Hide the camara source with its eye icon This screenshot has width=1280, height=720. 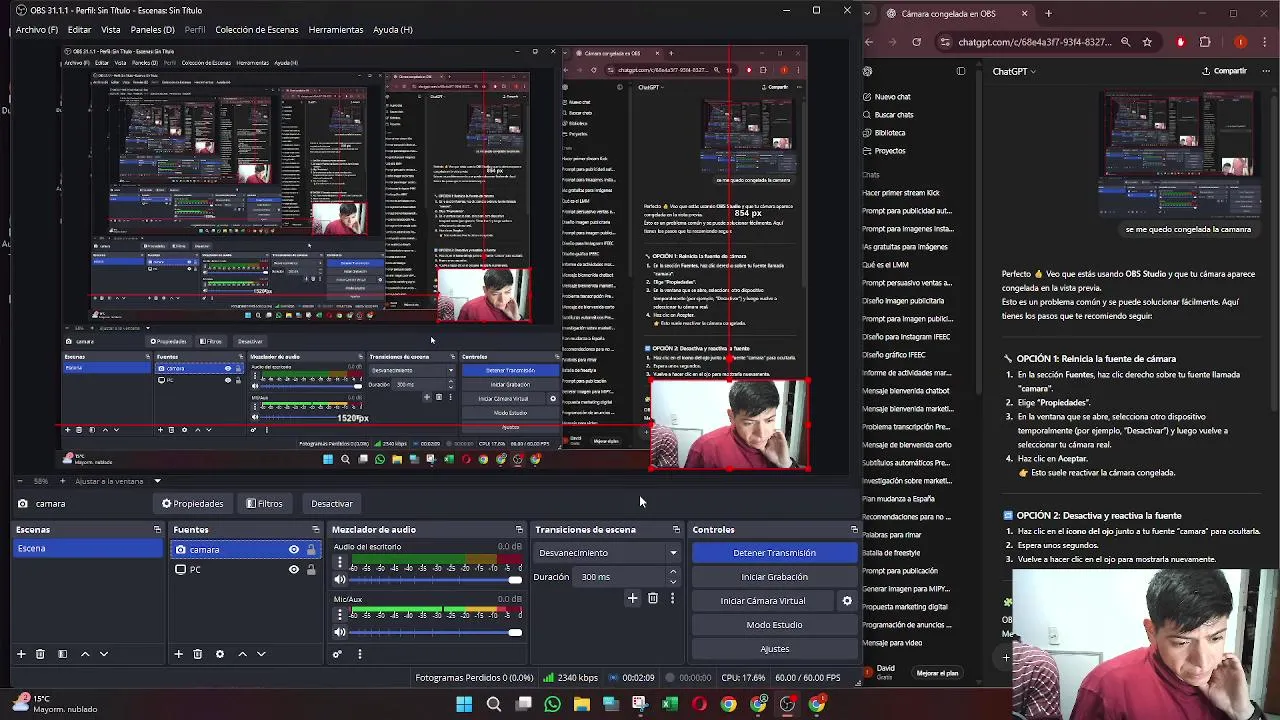coord(293,549)
